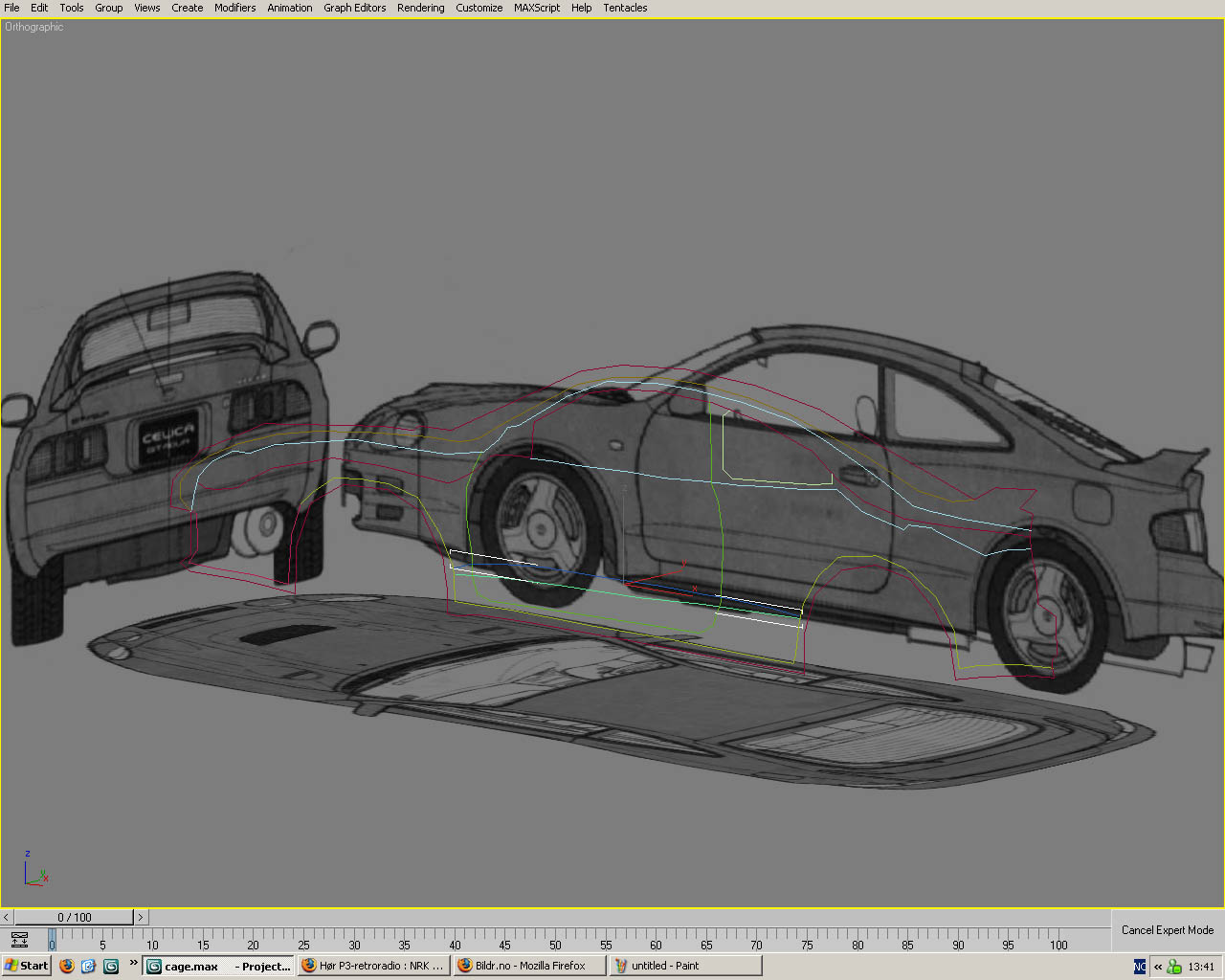Click the 3ds Max Quick Launch icon
This screenshot has height=980, width=1225.
[111, 966]
